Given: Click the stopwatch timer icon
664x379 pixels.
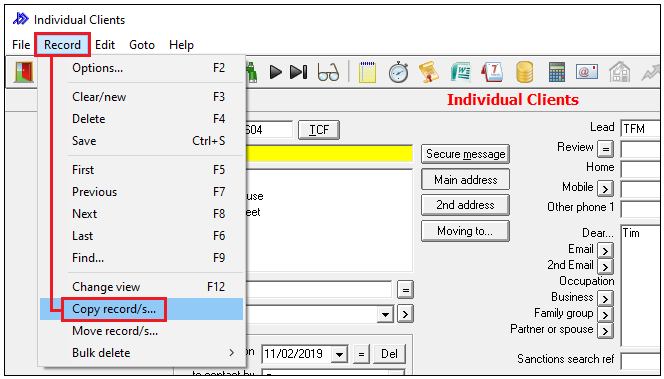Looking at the screenshot, I should (398, 72).
